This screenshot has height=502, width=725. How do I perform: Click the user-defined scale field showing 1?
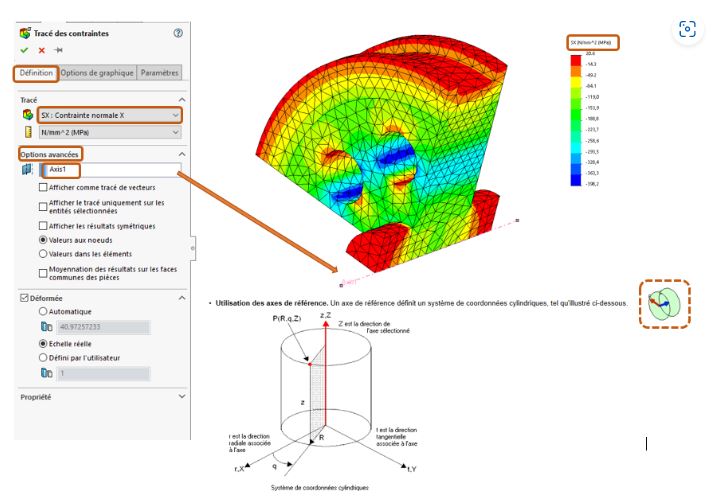(104, 373)
